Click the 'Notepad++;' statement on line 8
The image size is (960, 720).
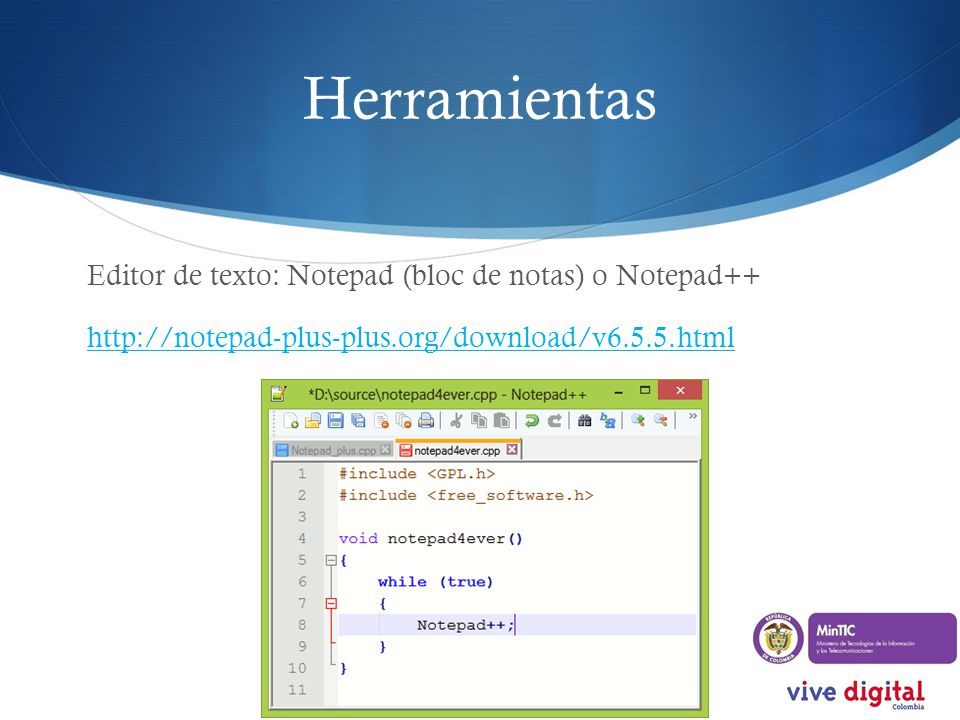coord(466,625)
